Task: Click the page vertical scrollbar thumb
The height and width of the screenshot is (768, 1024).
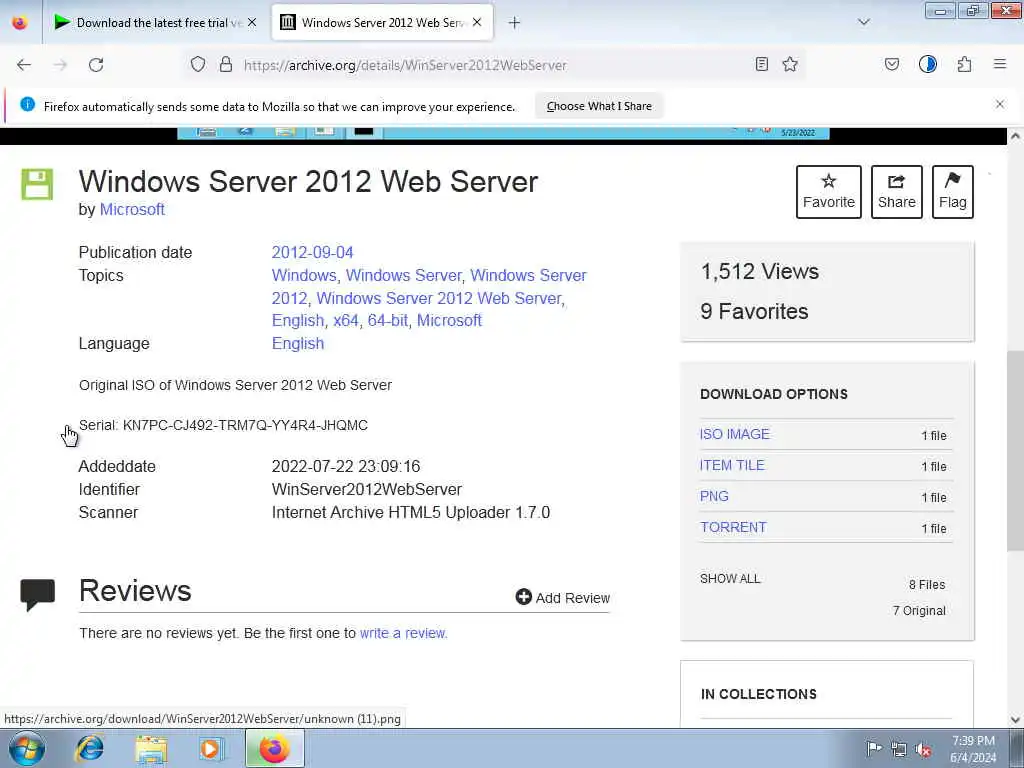Action: pos(1015,451)
